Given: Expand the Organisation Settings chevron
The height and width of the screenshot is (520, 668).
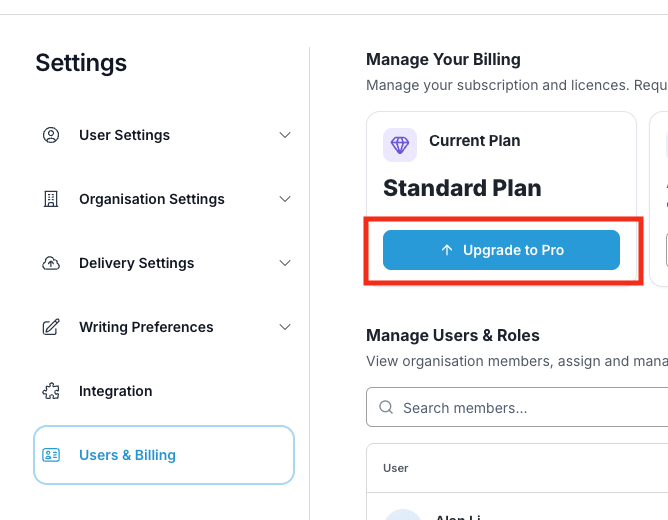Looking at the screenshot, I should click(x=285, y=199).
